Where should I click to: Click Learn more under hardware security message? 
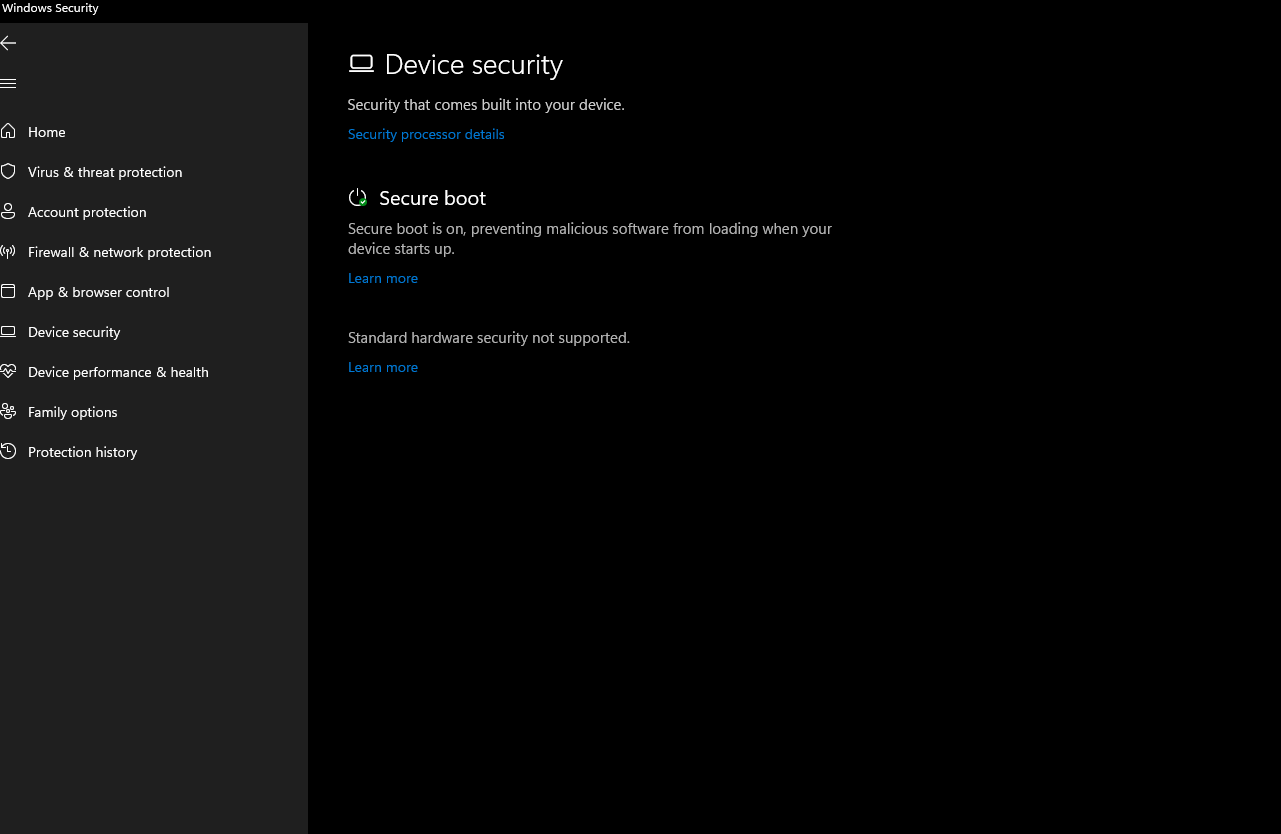(383, 367)
